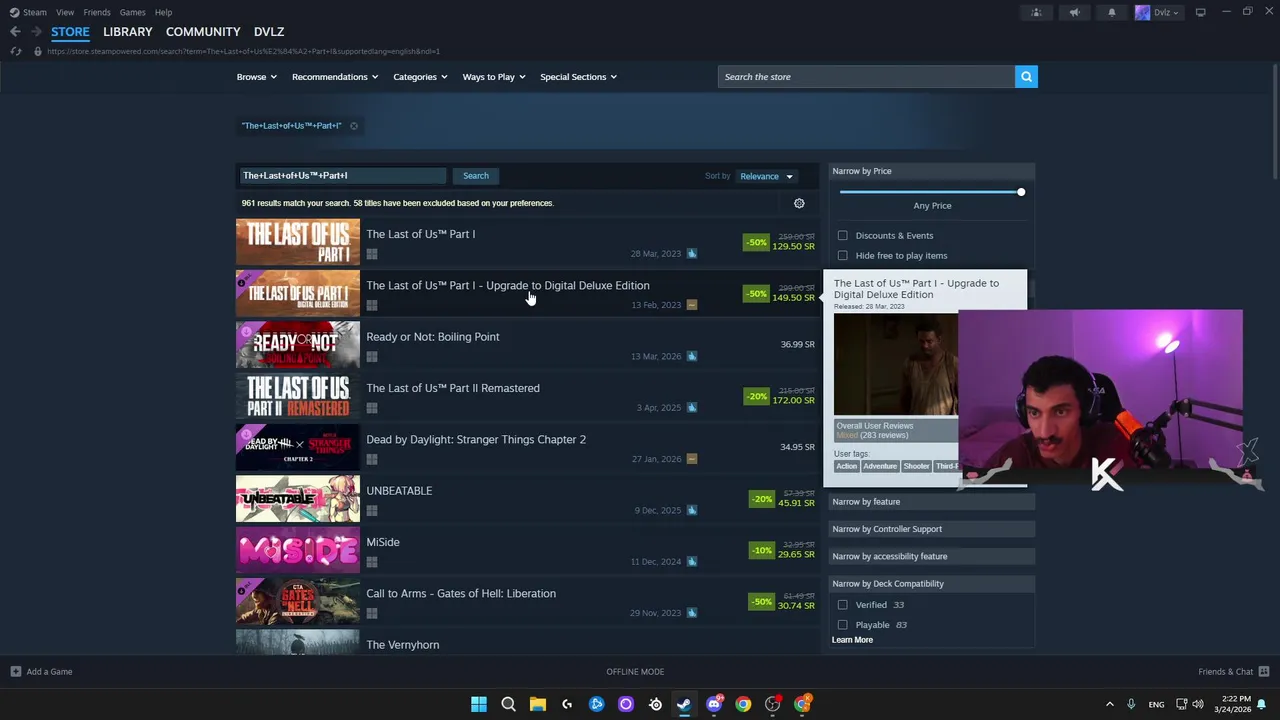This screenshot has width=1280, height=720.
Task: Click the microphone tray icon
Action: [x=1131, y=704]
